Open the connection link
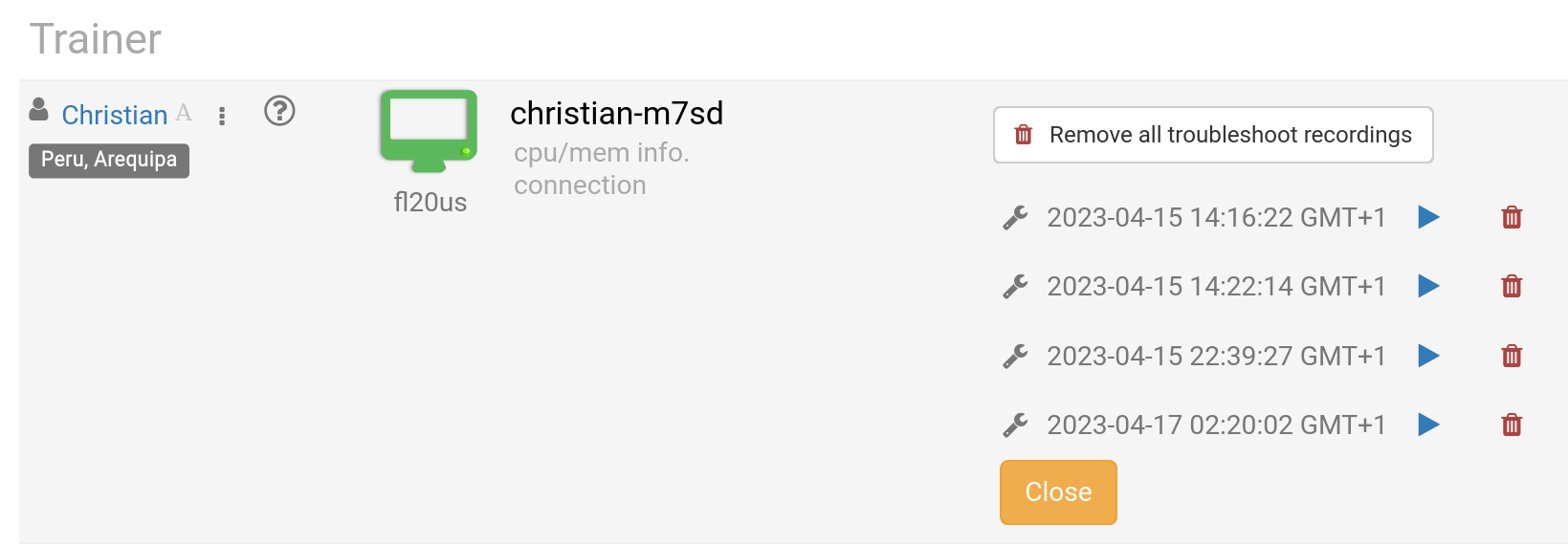Viewport: 1568px width, 545px height. click(580, 185)
